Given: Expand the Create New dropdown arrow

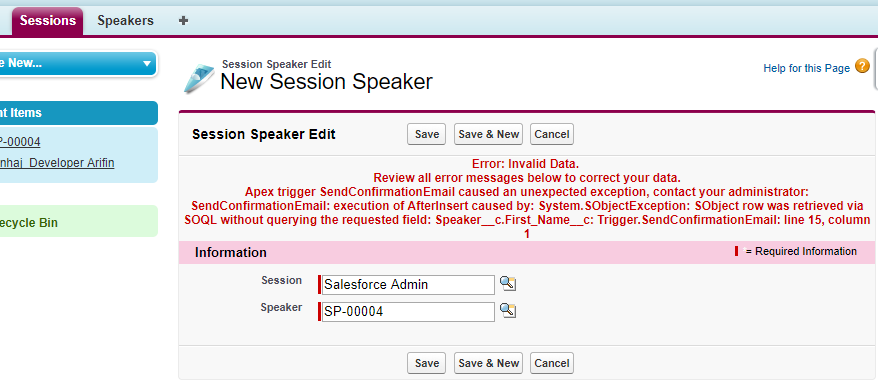Looking at the screenshot, I should tap(147, 63).
